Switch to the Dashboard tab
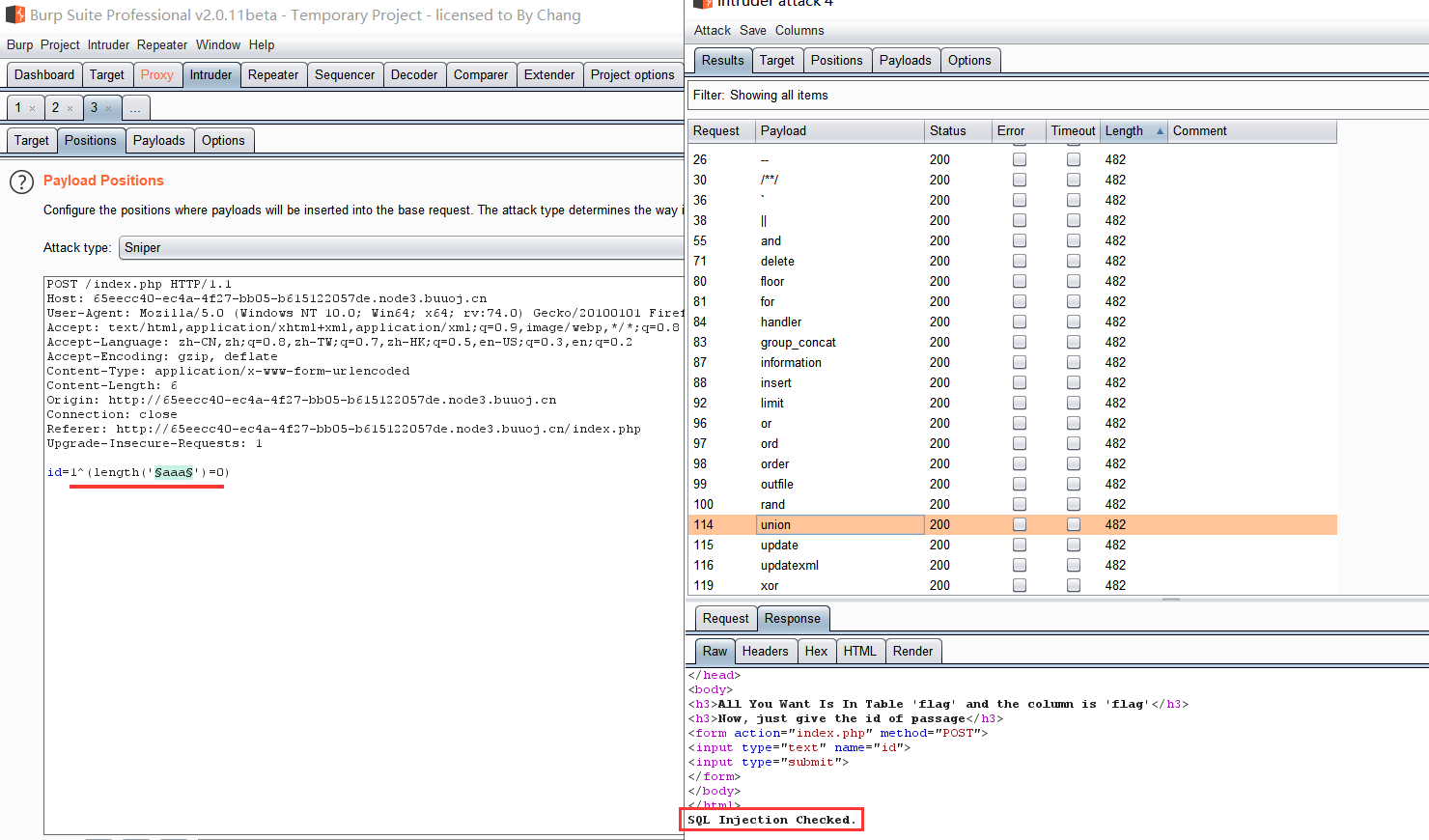 point(44,75)
